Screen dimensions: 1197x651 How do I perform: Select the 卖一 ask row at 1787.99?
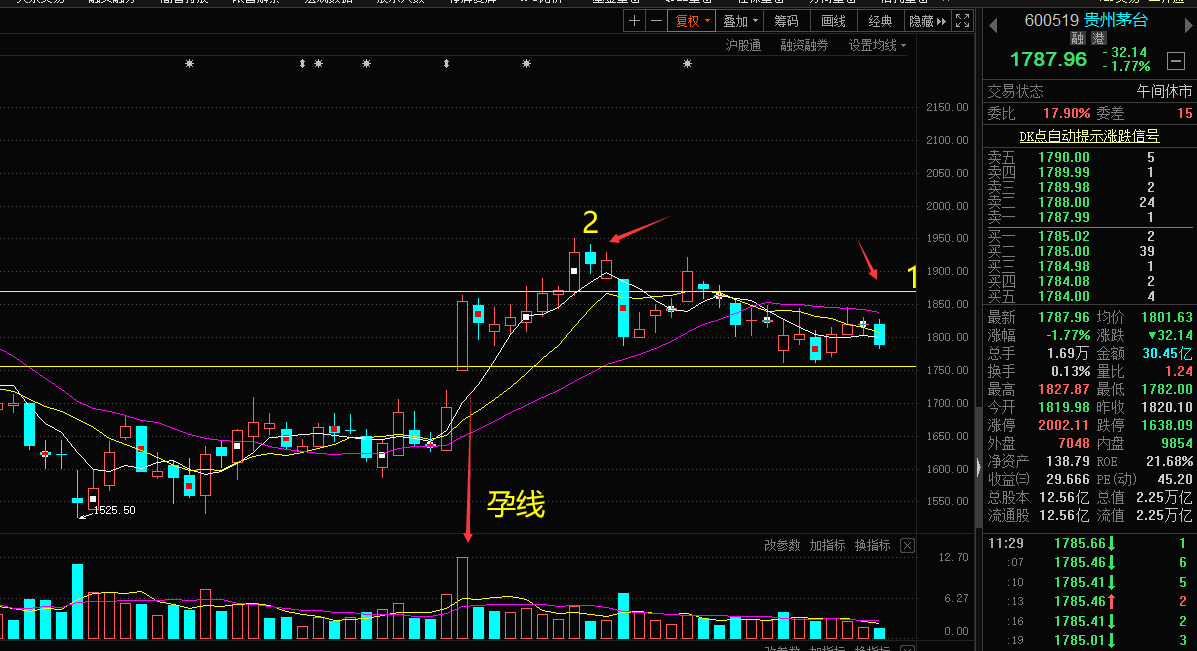[x=1089, y=218]
